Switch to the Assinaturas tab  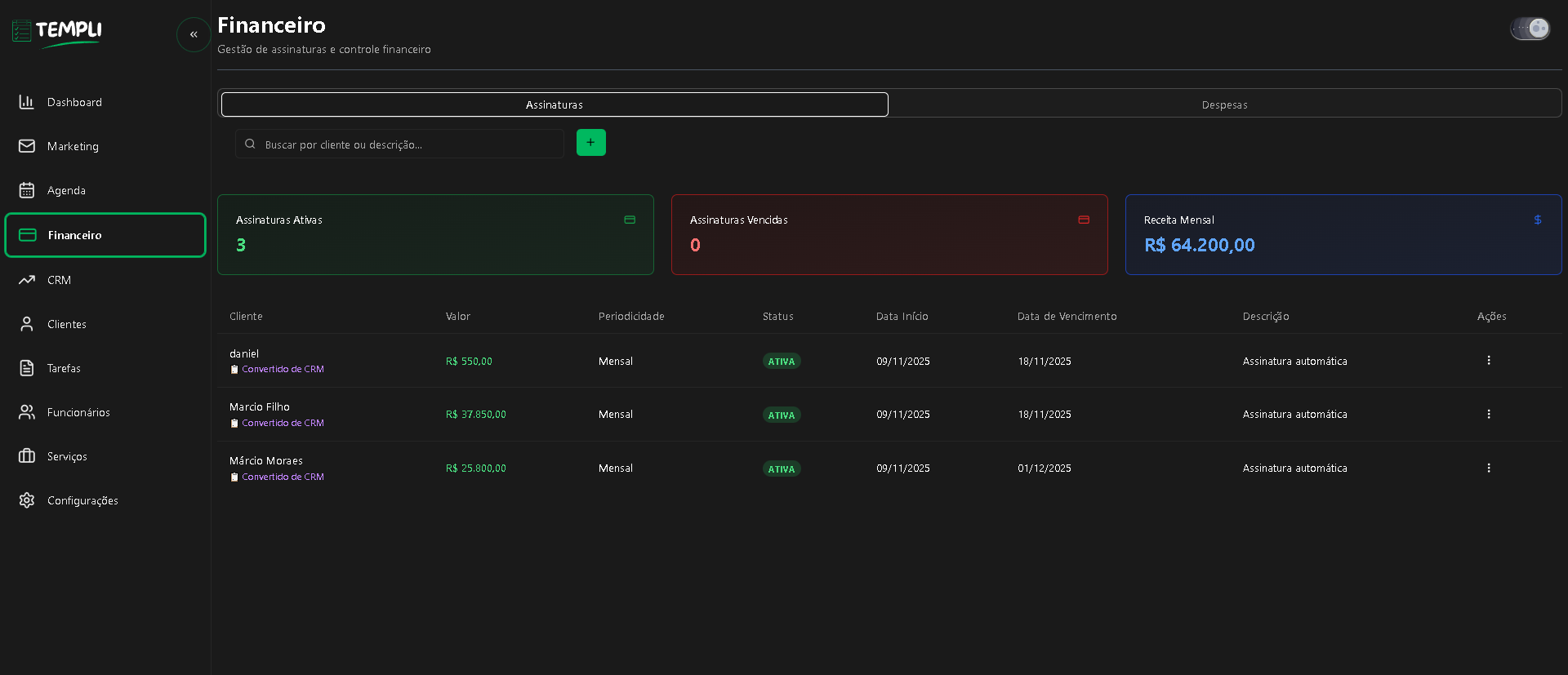[555, 104]
